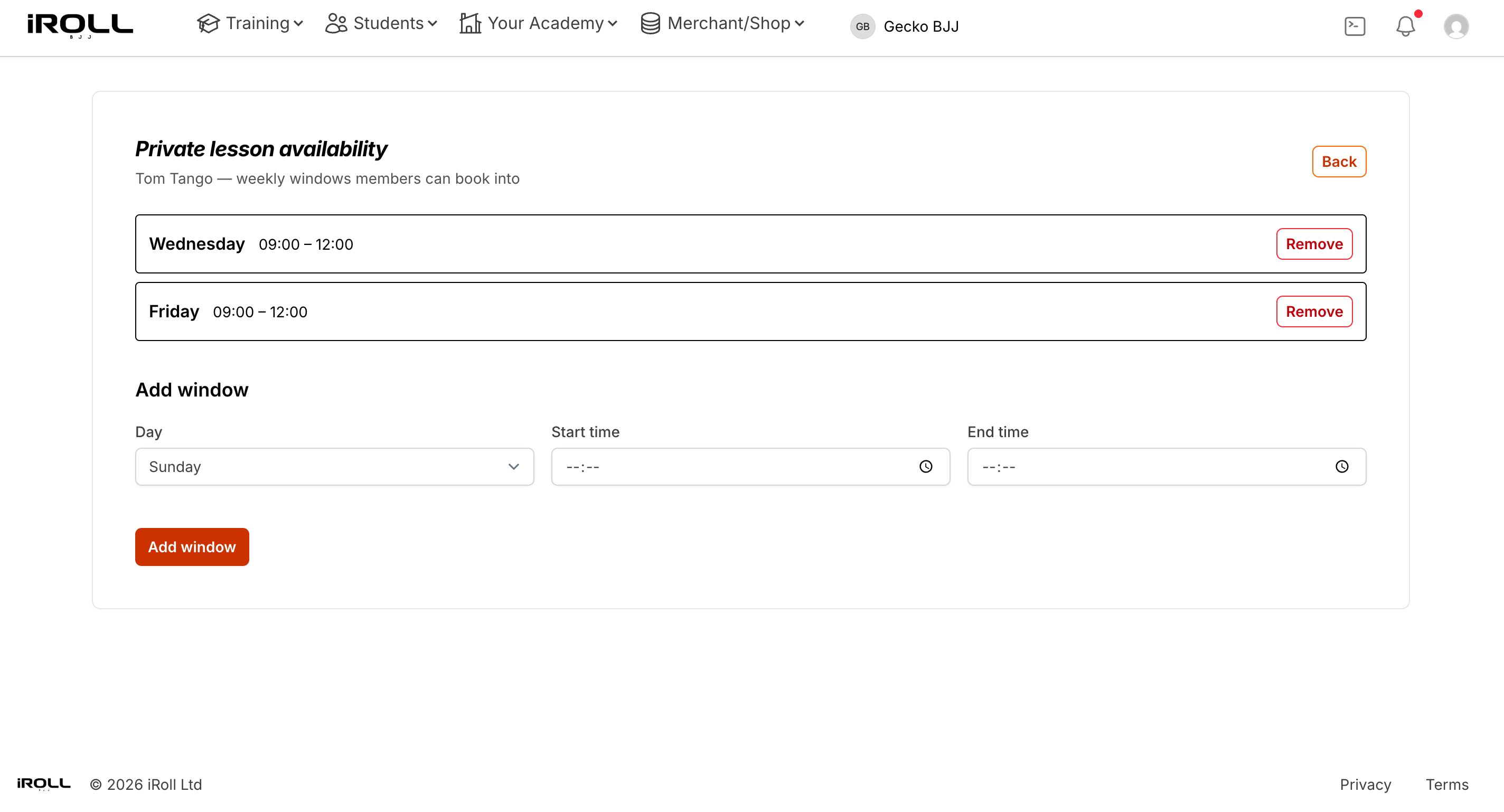Viewport: 1504px width, 812px height.
Task: Open the terminal console icon
Action: 1355,26
